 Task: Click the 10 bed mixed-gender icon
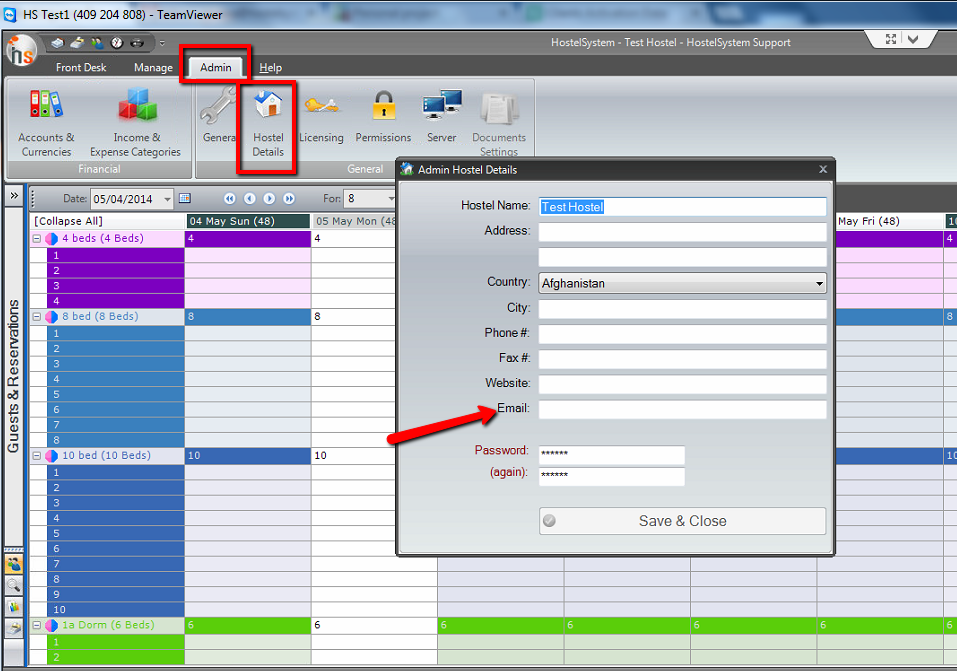52,456
